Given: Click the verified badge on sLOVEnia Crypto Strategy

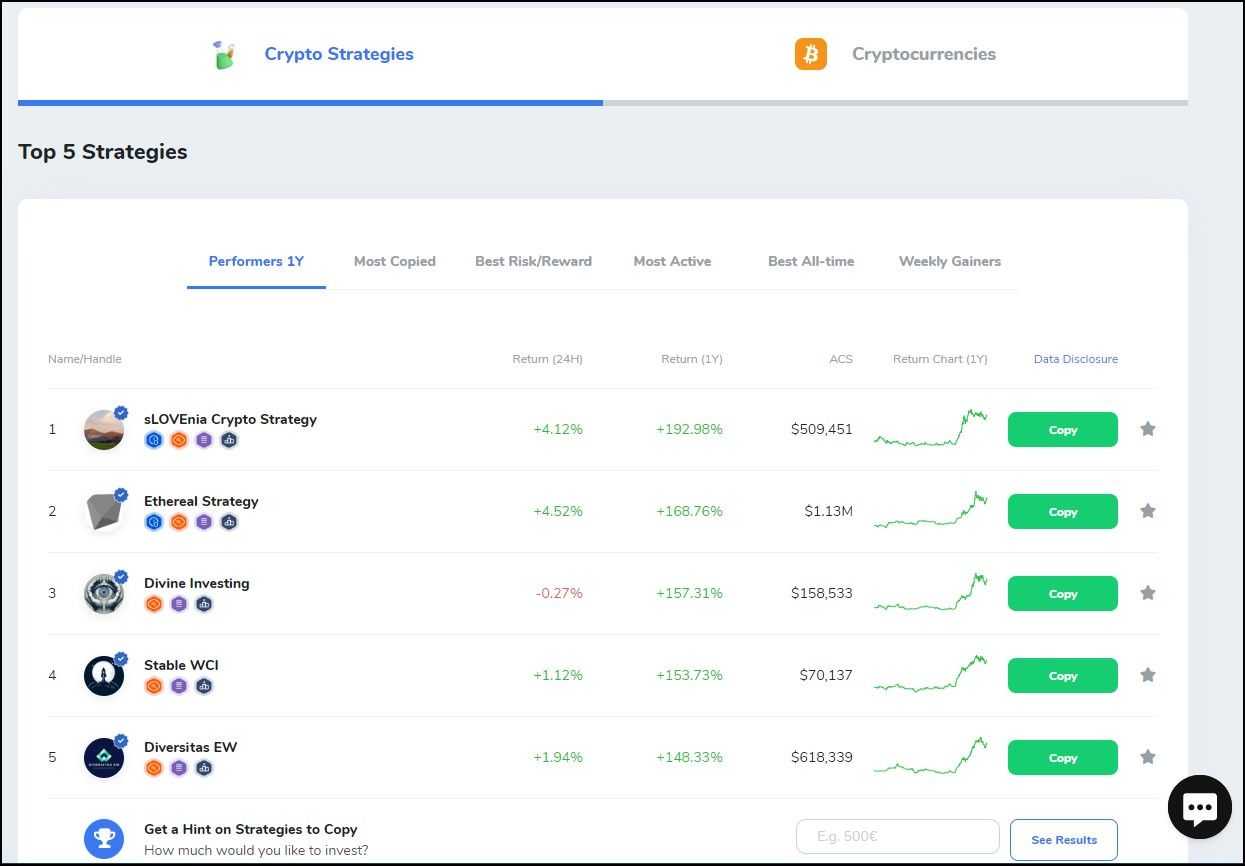Looking at the screenshot, I should coord(121,412).
